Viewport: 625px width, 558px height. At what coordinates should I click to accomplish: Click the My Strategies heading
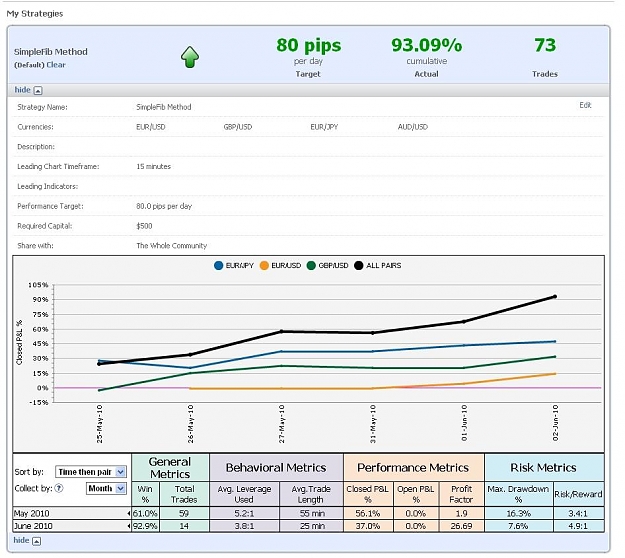[x=35, y=14]
